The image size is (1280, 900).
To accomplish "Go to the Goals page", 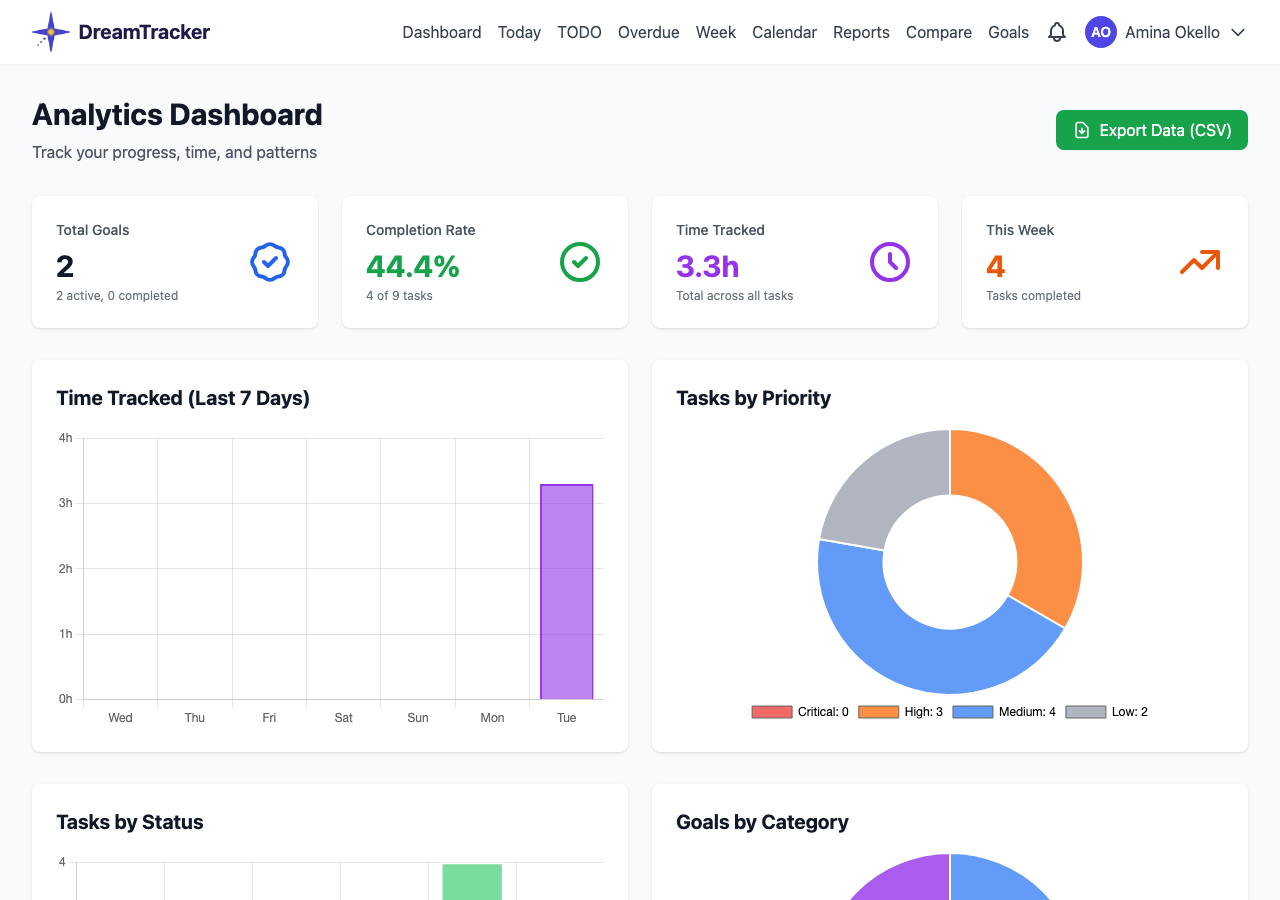I will click(1008, 32).
